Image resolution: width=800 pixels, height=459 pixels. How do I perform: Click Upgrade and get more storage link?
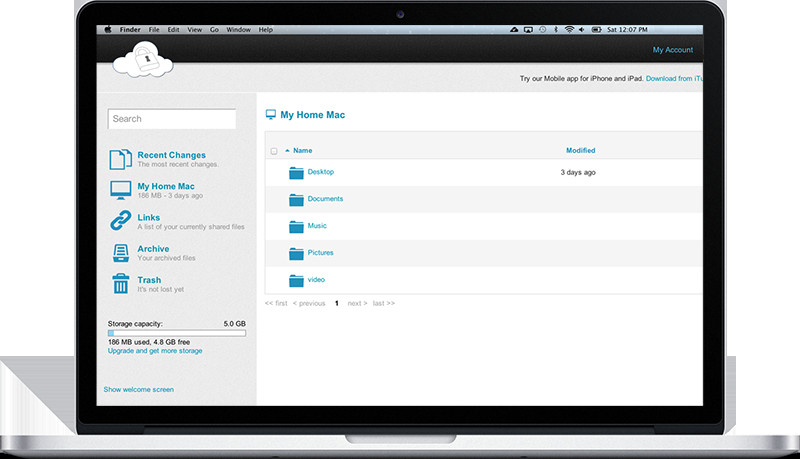coord(155,351)
